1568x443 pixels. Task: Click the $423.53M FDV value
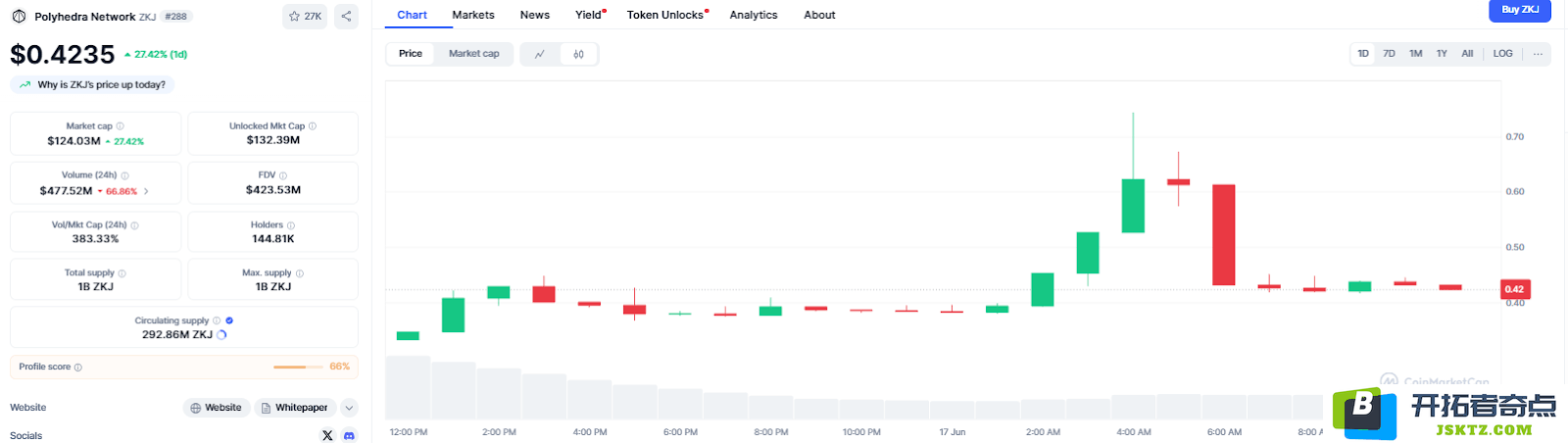click(273, 190)
